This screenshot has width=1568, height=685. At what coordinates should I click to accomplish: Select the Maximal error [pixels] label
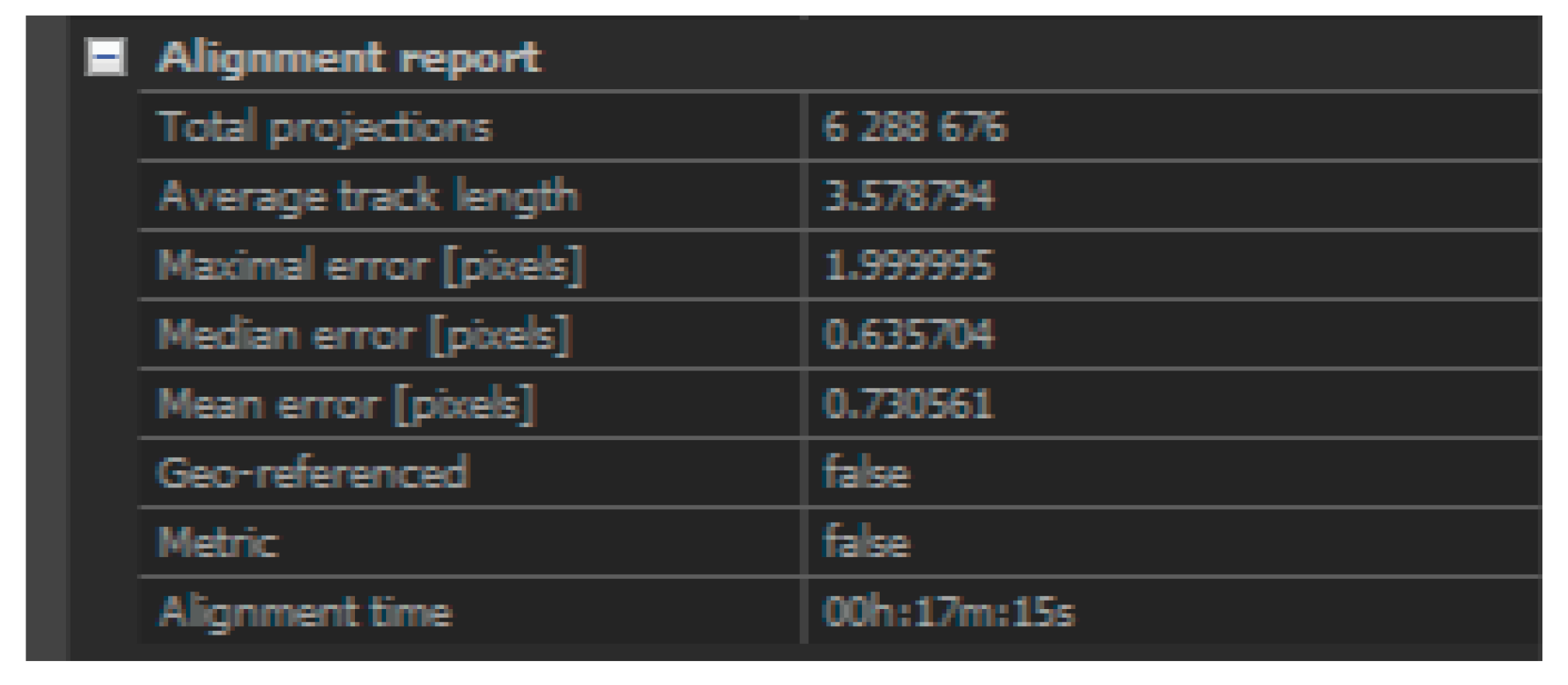(371, 266)
